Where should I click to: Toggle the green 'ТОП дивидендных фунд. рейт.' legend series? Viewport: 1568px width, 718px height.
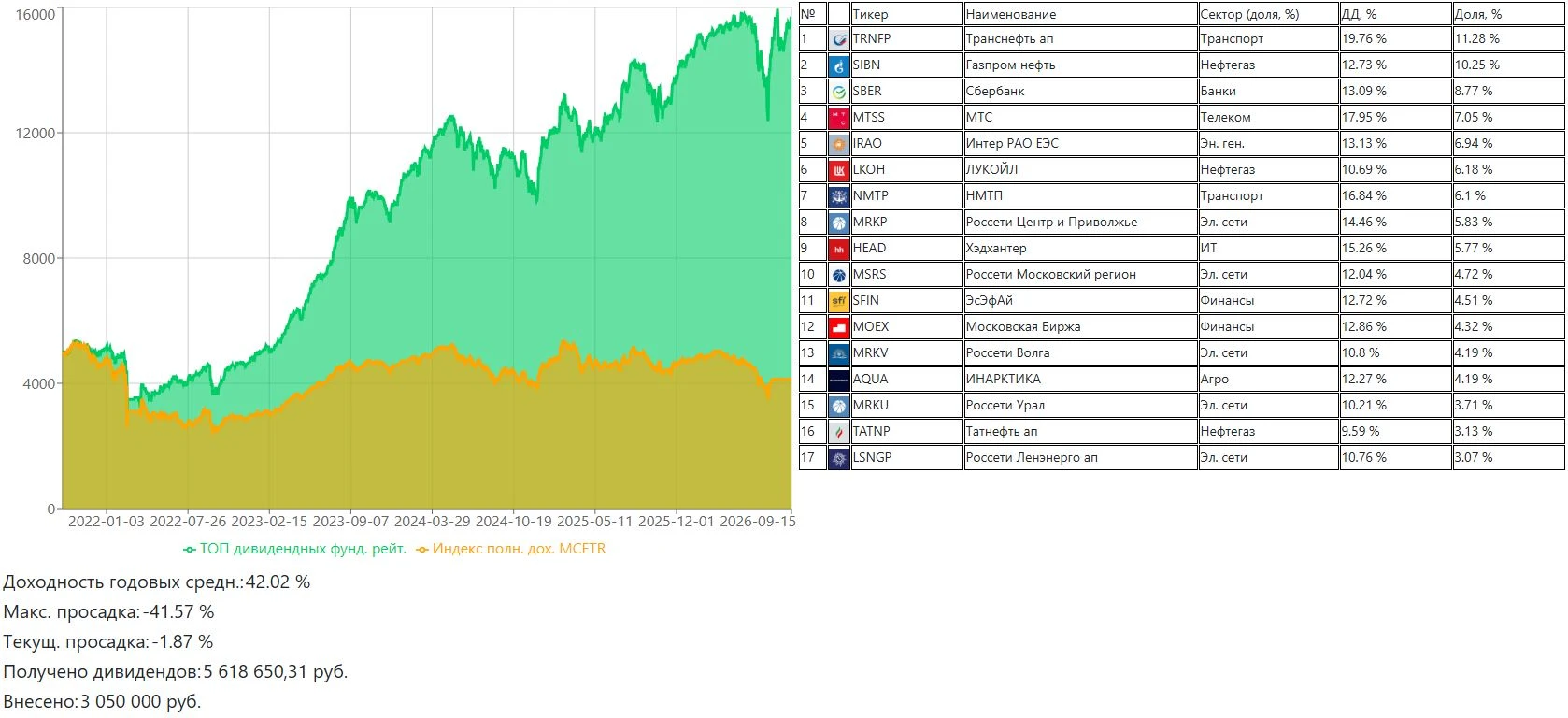point(295,549)
